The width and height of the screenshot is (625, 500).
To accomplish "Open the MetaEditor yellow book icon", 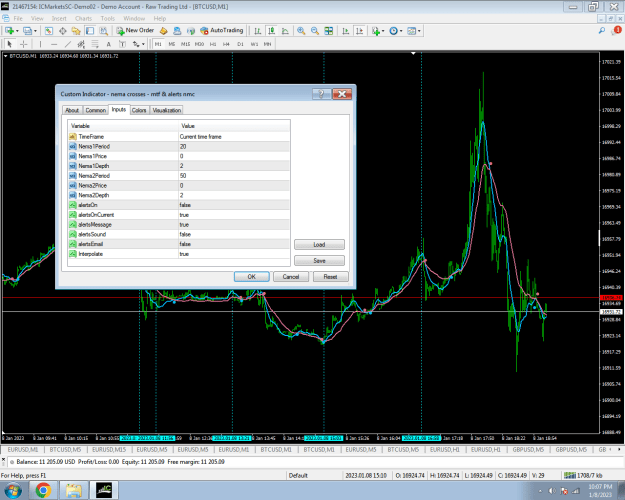I will (163, 31).
